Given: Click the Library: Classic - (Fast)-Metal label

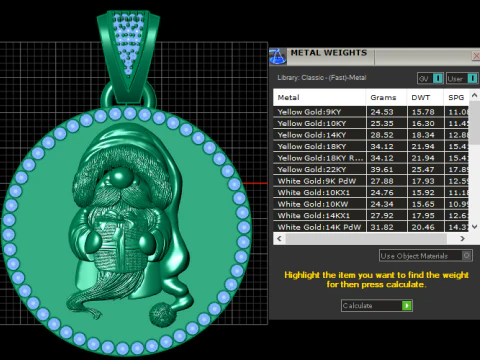Looking at the screenshot, I should click(x=322, y=78).
